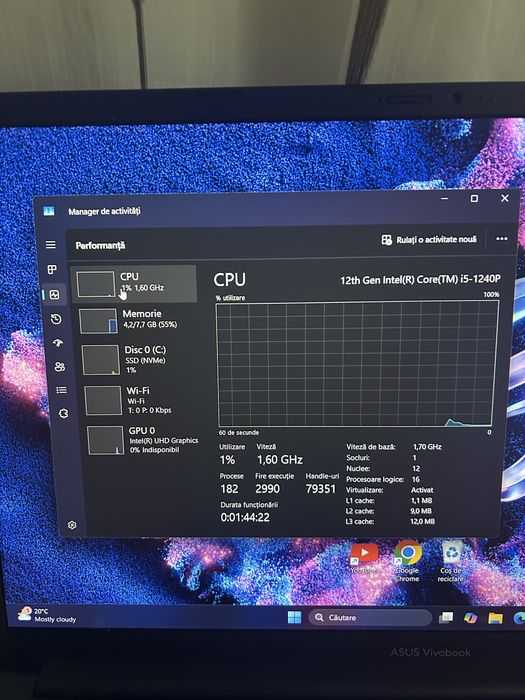Open Copilot icon on the taskbar

coord(471,618)
